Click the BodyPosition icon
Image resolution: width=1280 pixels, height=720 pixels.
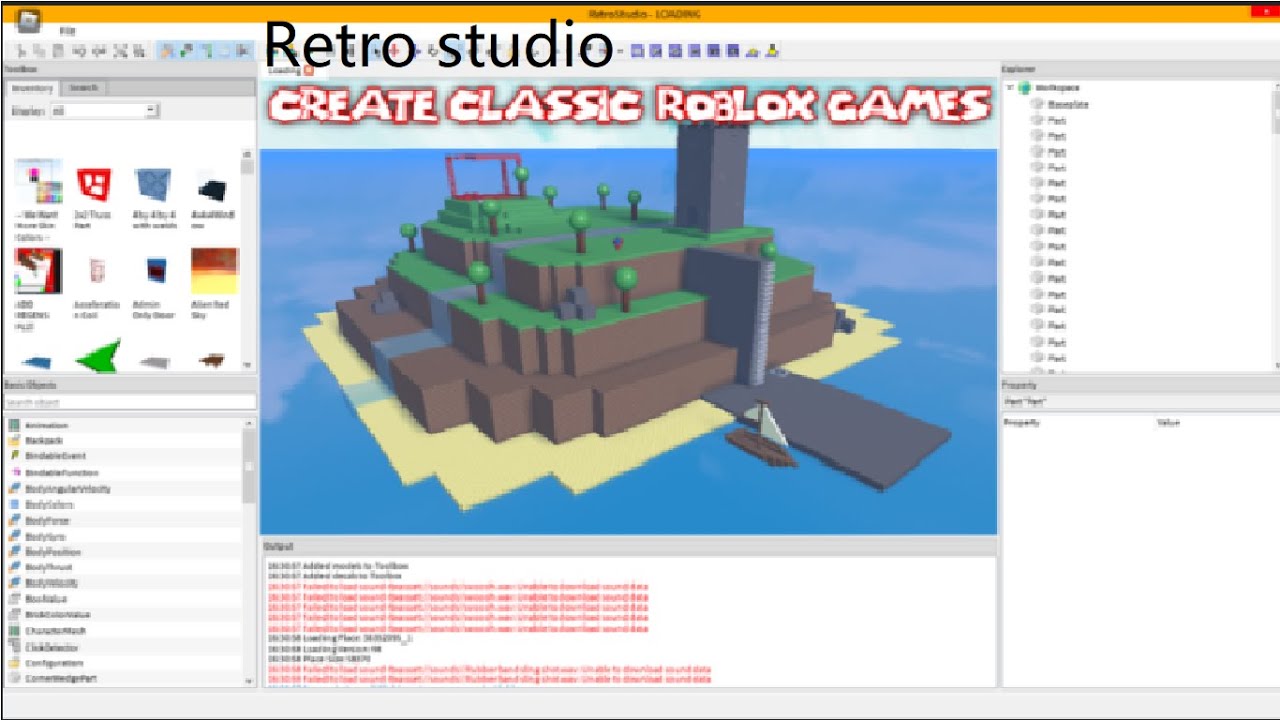tap(14, 552)
